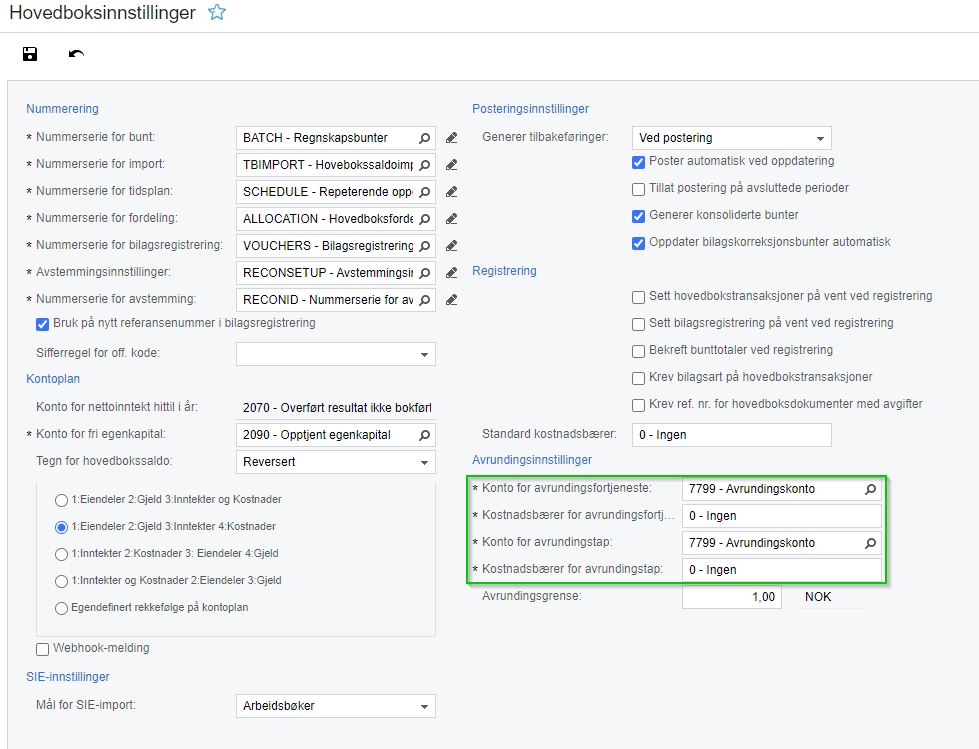Screen dimensions: 979x749
Task: Click Kostnadsbærer for avrundingsfortjeneste field
Action: 782,516
